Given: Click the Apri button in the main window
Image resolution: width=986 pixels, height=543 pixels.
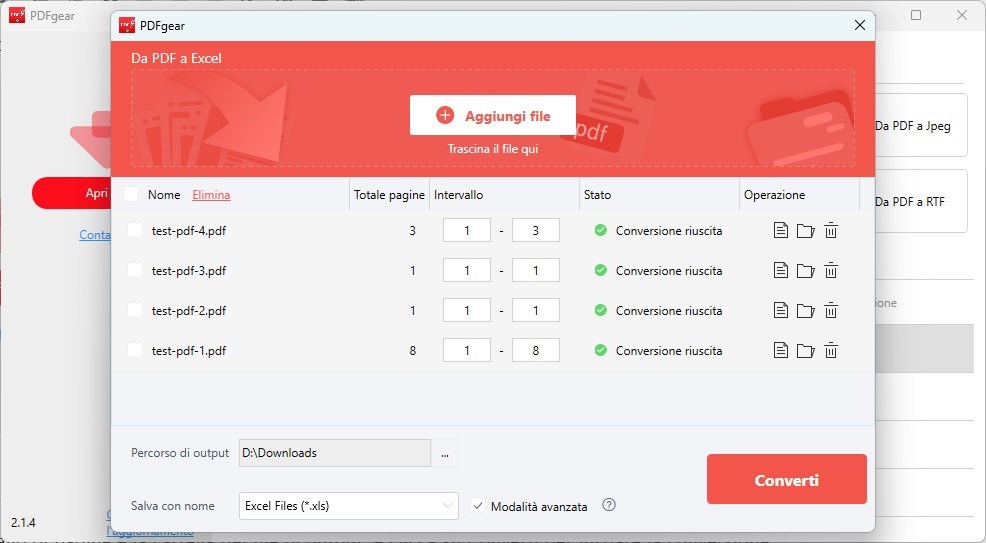Looking at the screenshot, I should [71, 193].
